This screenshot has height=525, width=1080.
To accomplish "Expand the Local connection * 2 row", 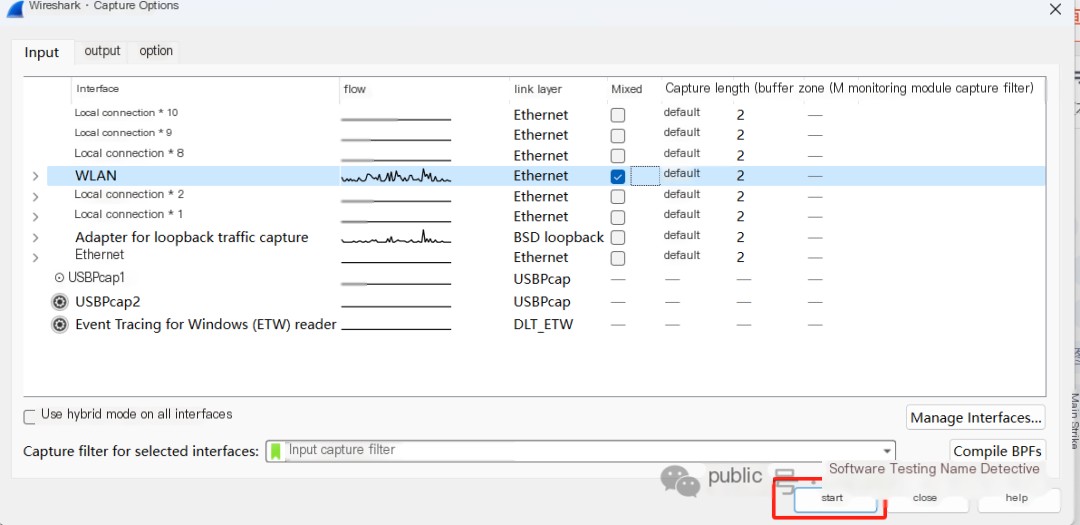I will (35, 197).
